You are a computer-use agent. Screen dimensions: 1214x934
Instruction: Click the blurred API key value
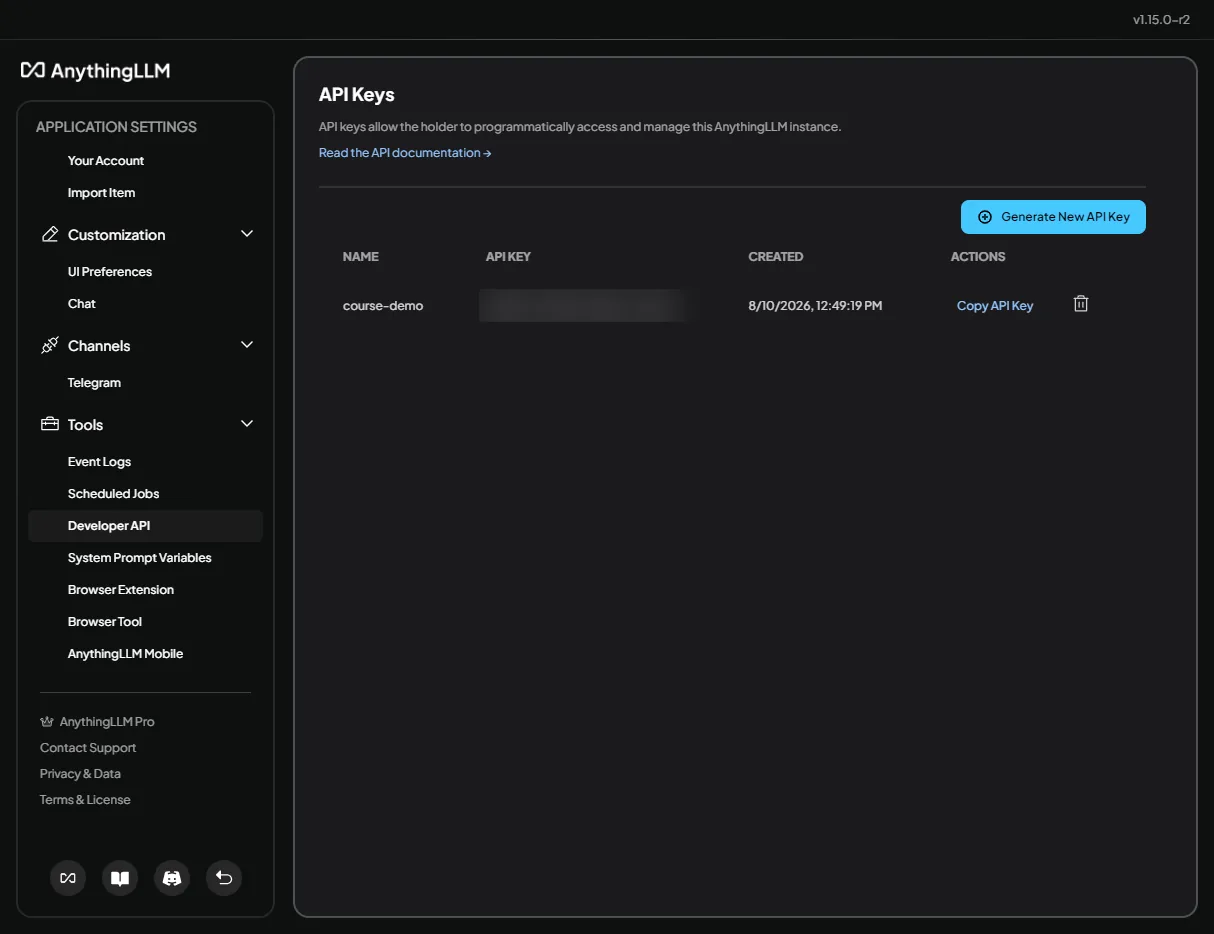584,305
